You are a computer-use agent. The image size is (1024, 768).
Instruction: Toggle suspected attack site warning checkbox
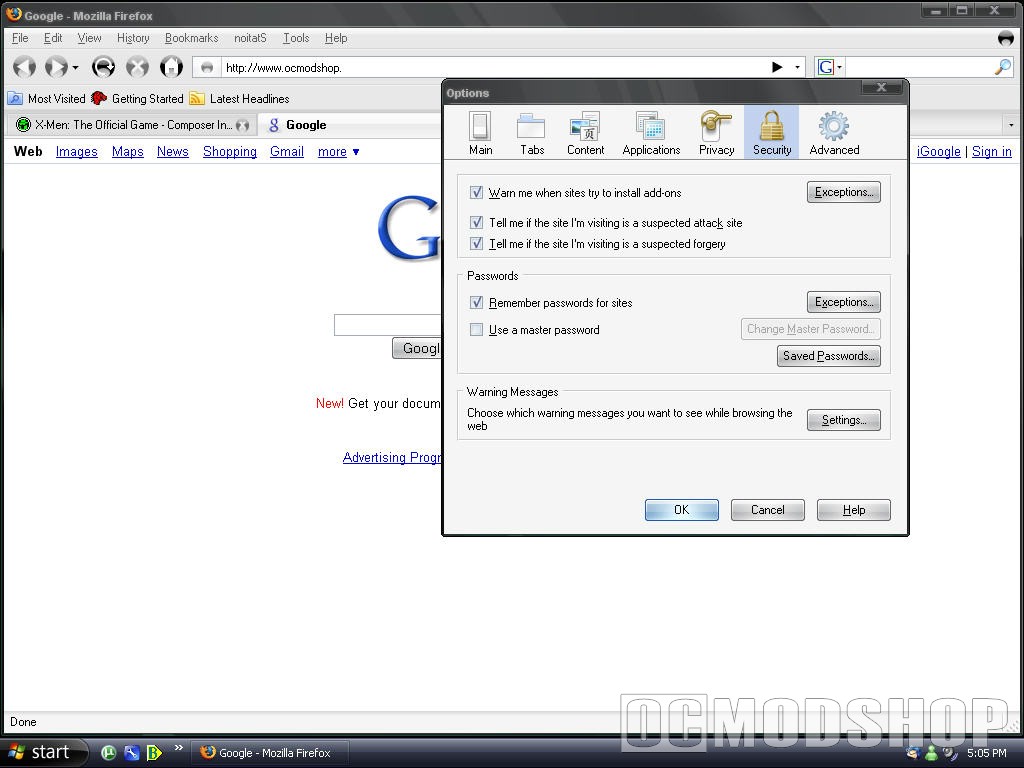(x=477, y=223)
